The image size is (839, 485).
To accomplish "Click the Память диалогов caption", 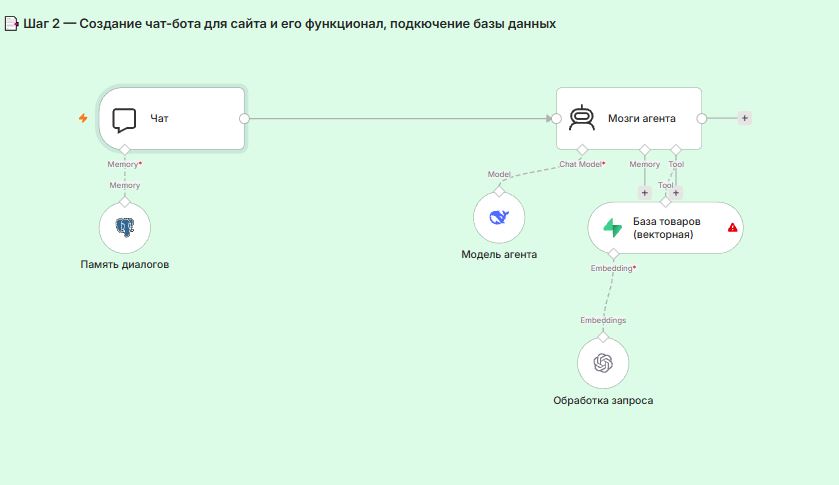I will 125,264.
